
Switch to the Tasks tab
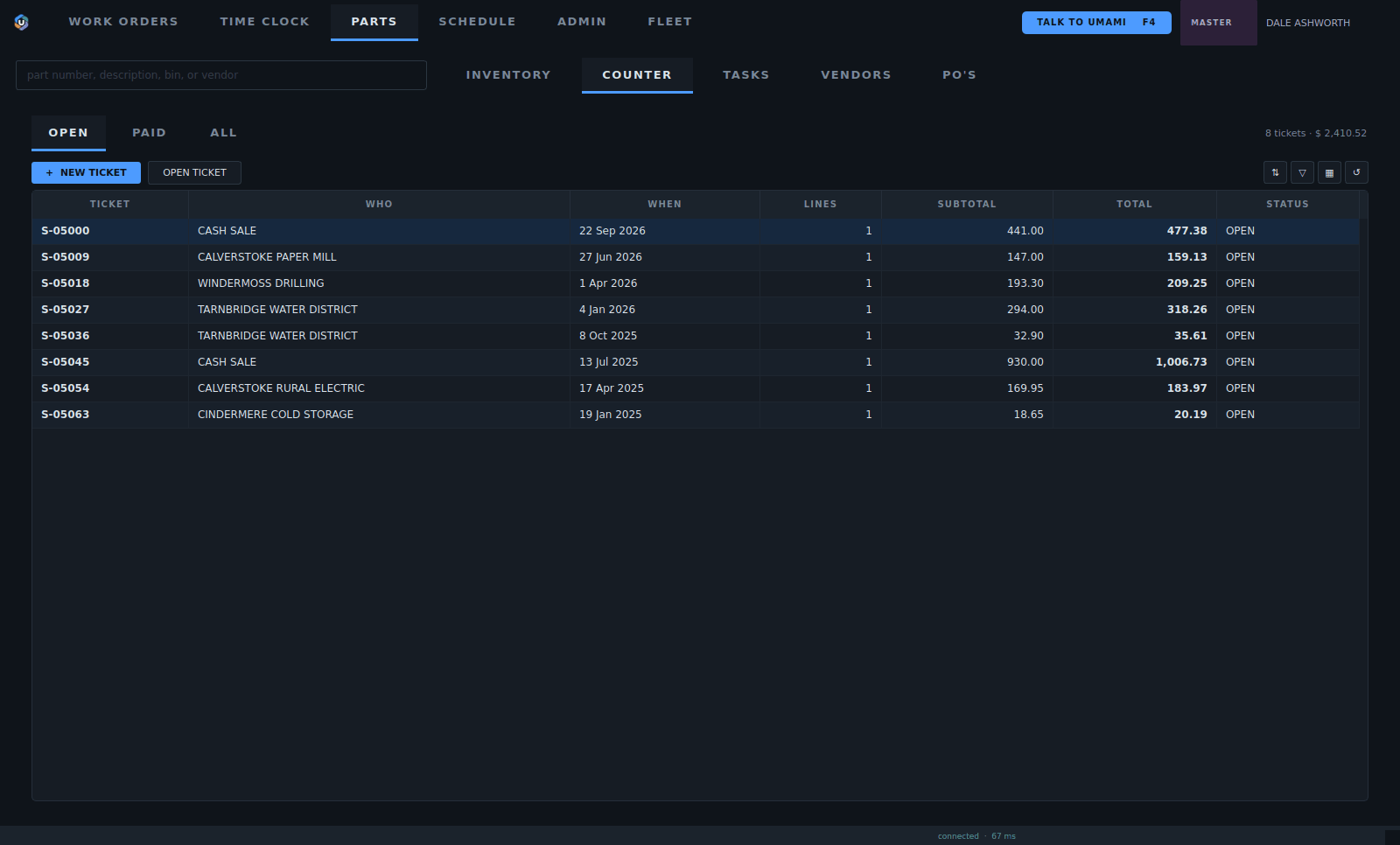(746, 75)
